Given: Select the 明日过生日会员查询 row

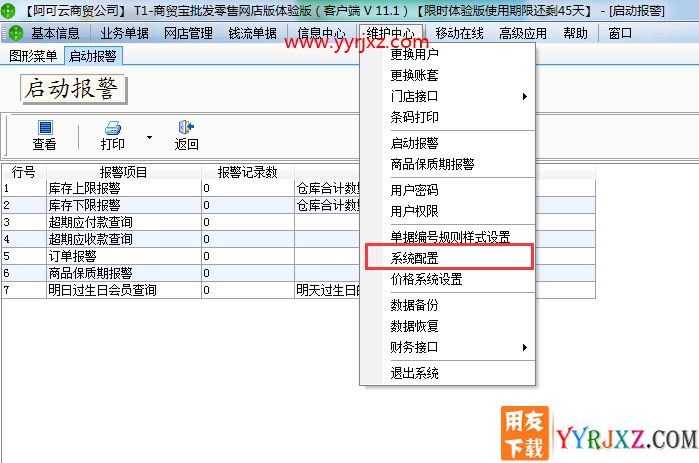Looking at the screenshot, I should 299,290.
